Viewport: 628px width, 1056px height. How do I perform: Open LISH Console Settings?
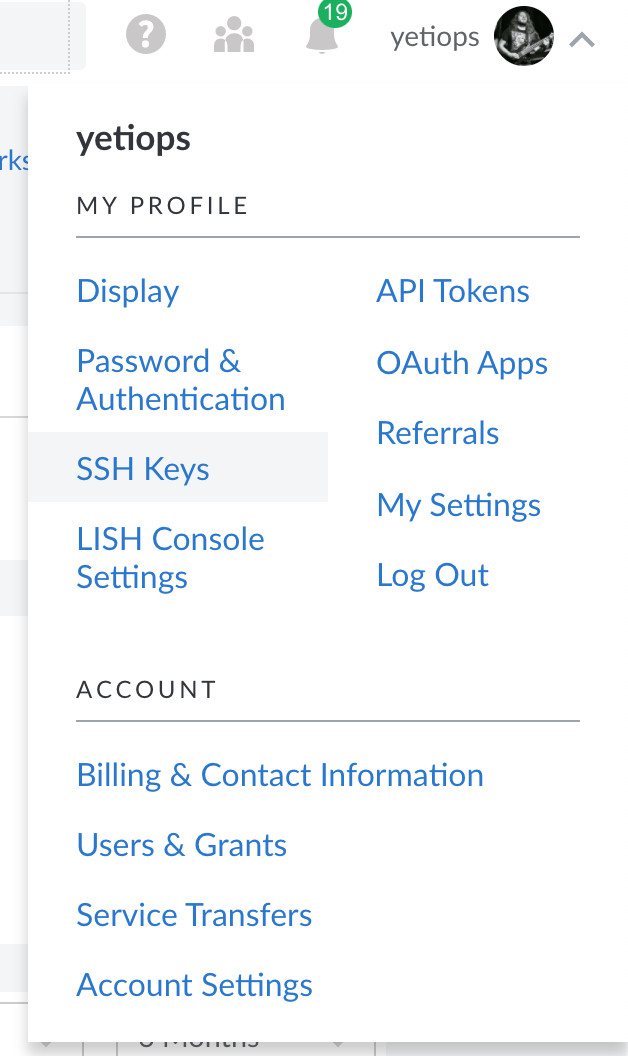170,557
